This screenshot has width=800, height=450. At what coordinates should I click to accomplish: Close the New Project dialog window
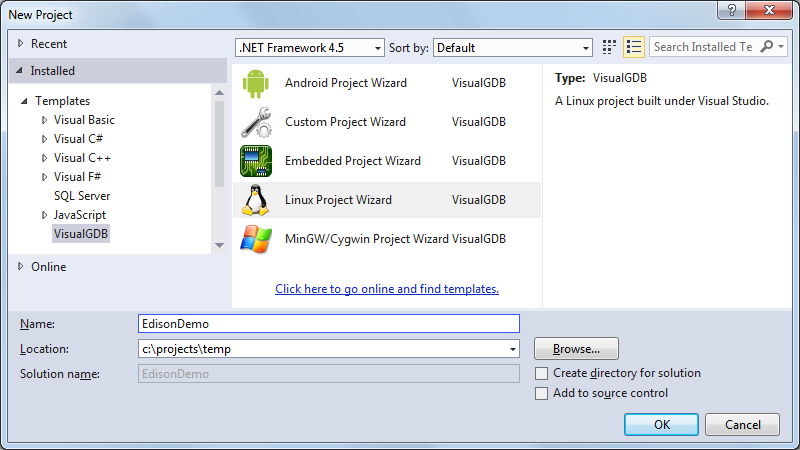pyautogui.click(x=769, y=10)
